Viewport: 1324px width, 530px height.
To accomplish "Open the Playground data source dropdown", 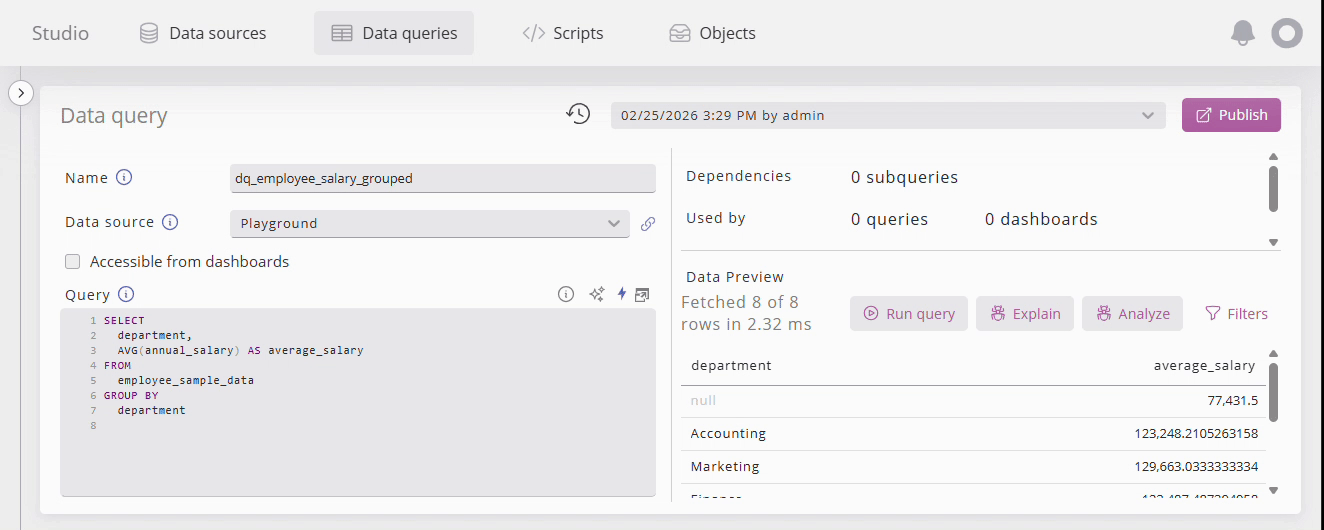I will (429, 224).
